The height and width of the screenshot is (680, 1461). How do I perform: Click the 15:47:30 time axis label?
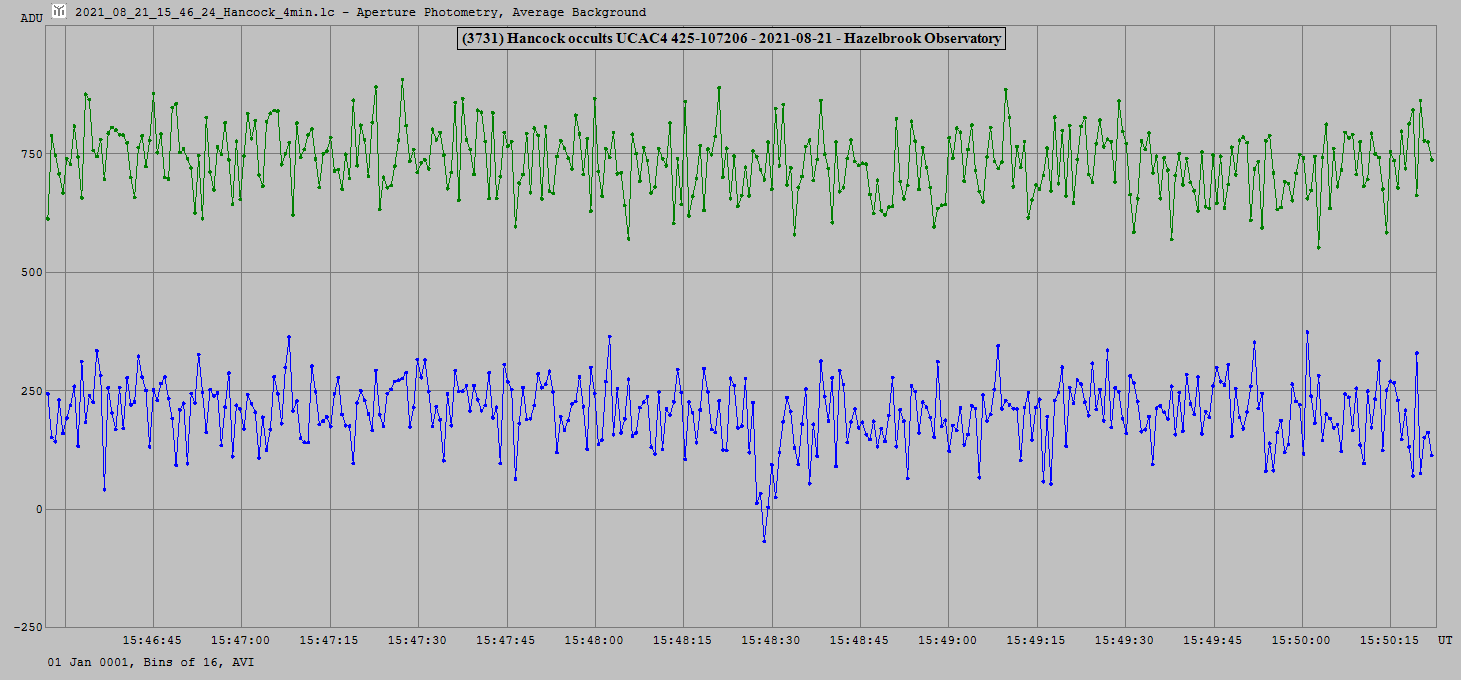(x=417, y=640)
